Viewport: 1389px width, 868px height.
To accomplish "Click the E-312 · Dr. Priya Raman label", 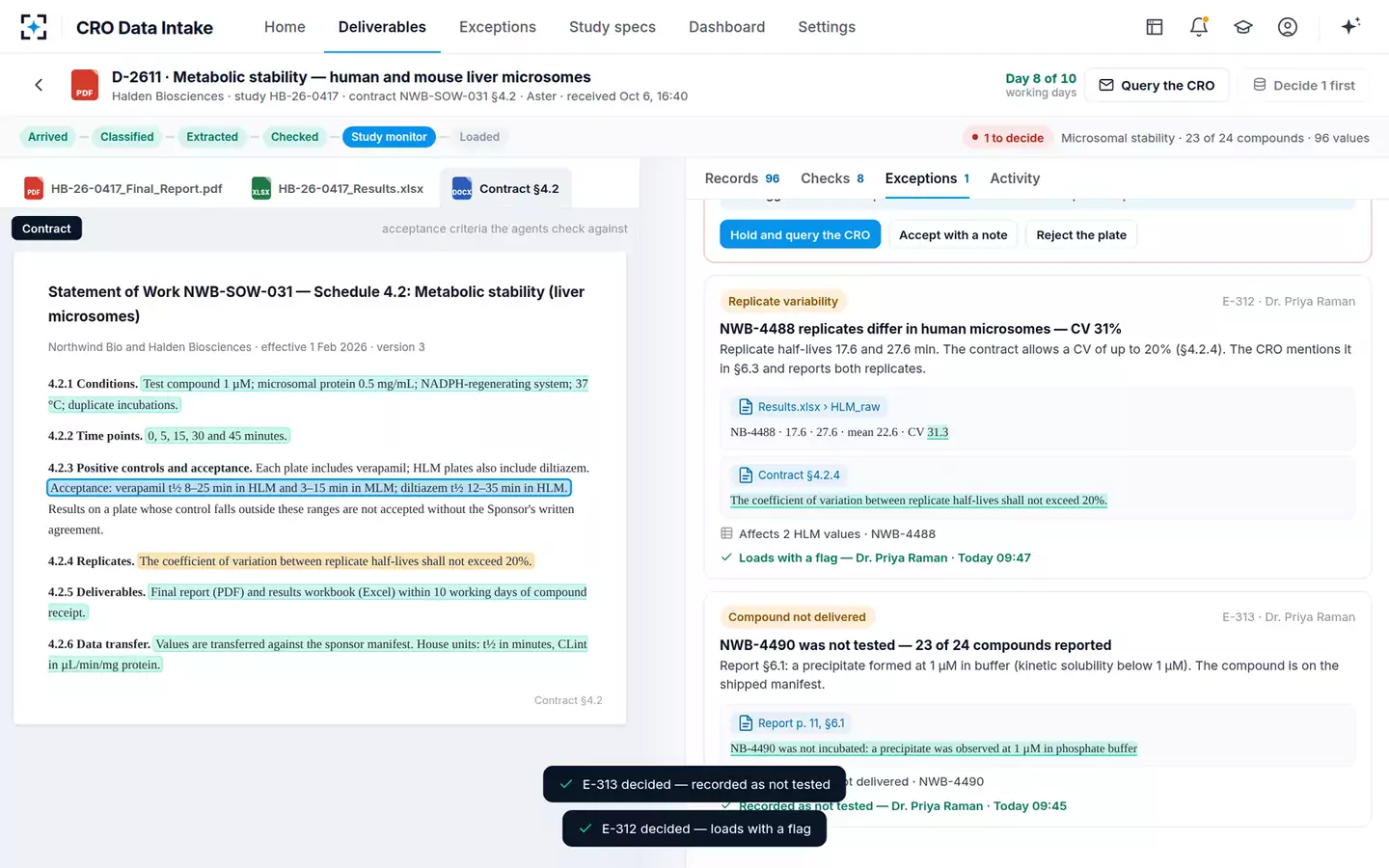I will [1289, 302].
